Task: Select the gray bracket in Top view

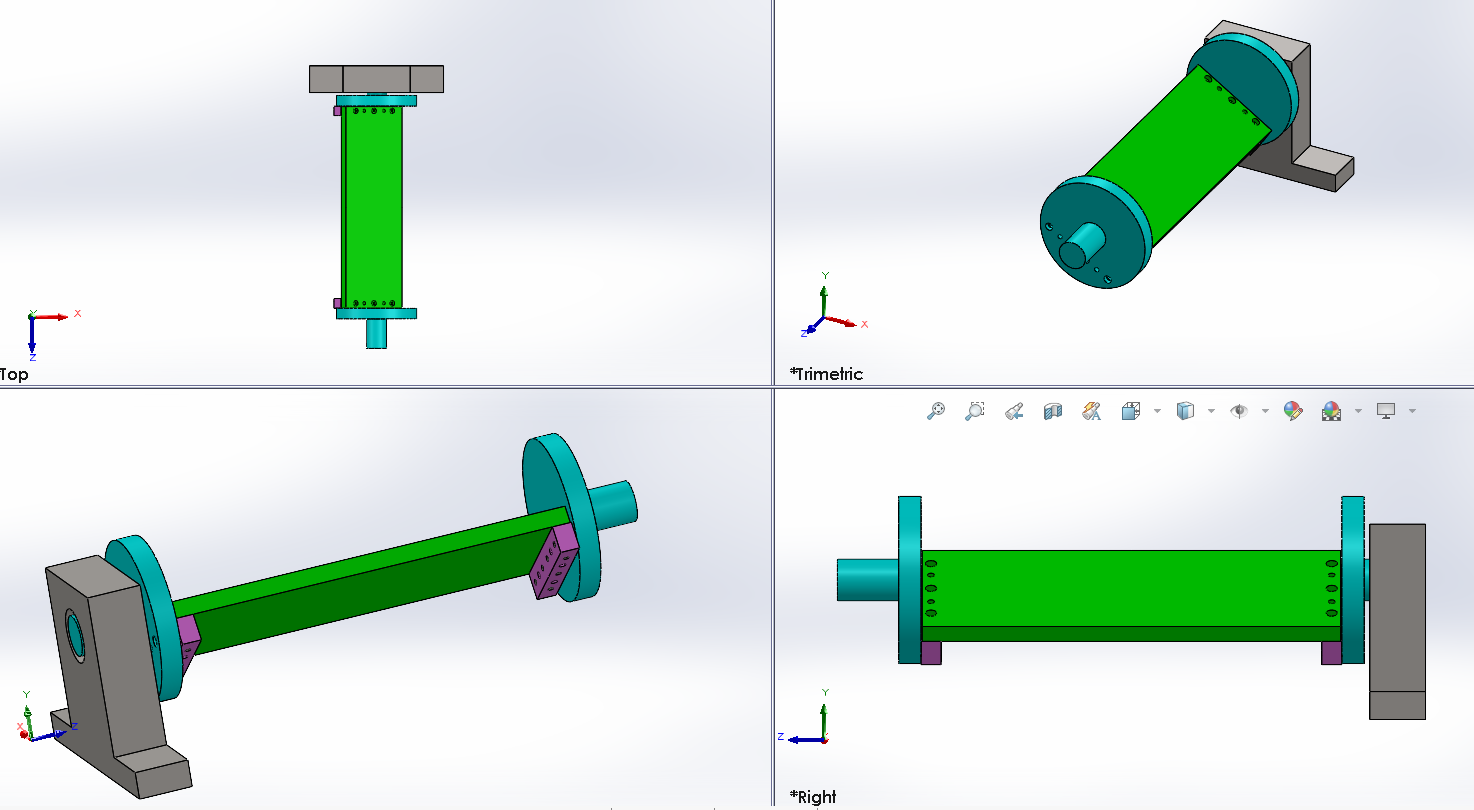Action: click(x=376, y=79)
